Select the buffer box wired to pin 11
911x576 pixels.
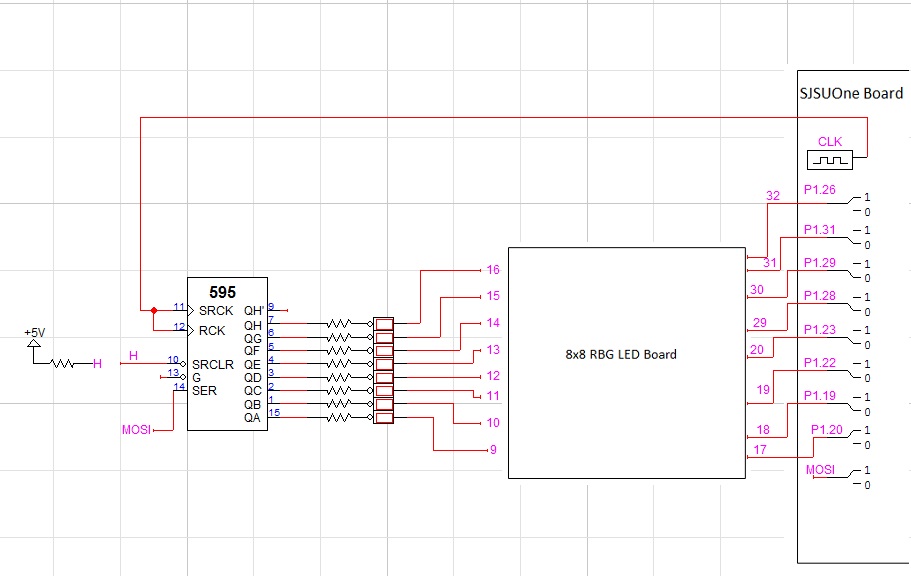tap(383, 391)
